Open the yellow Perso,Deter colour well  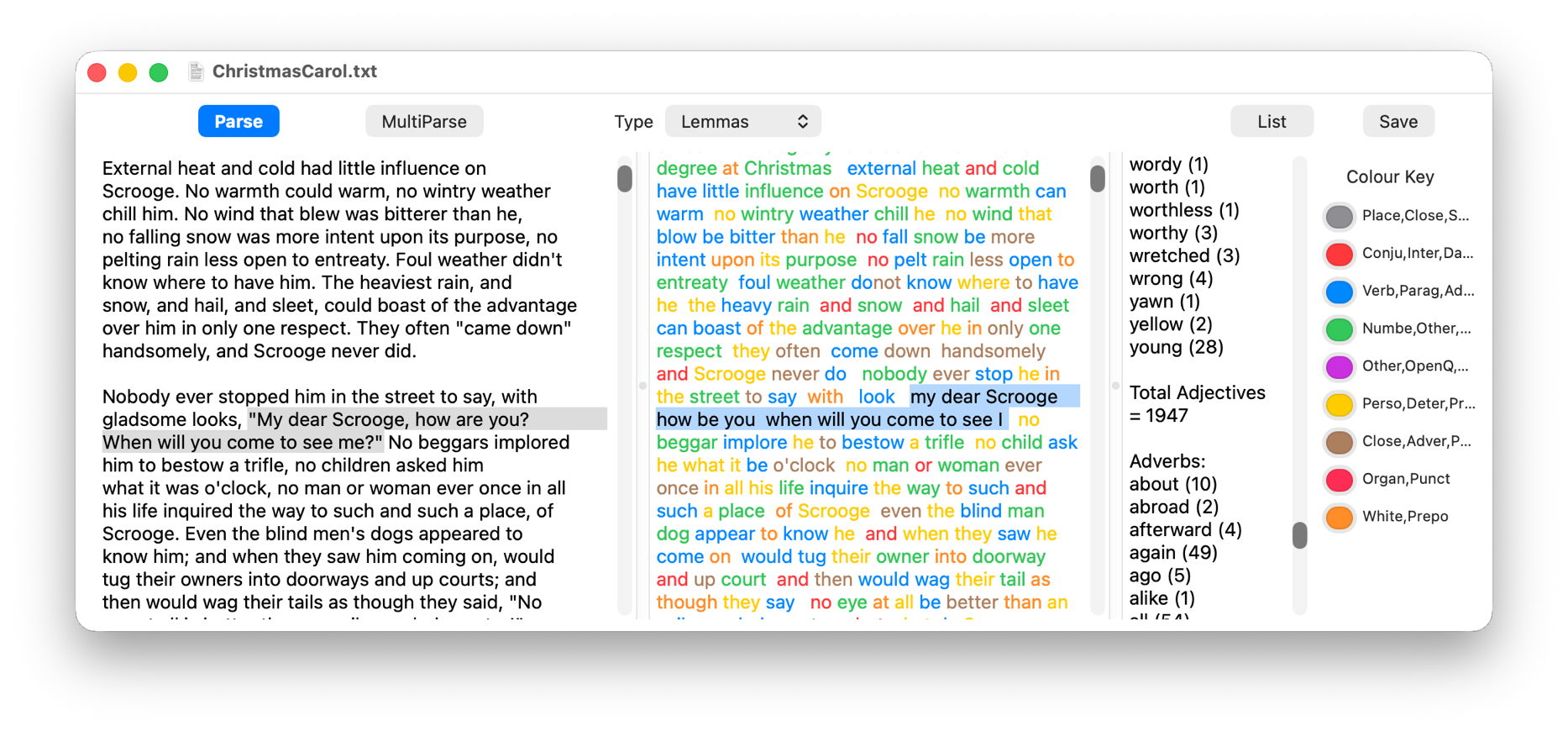1339,404
